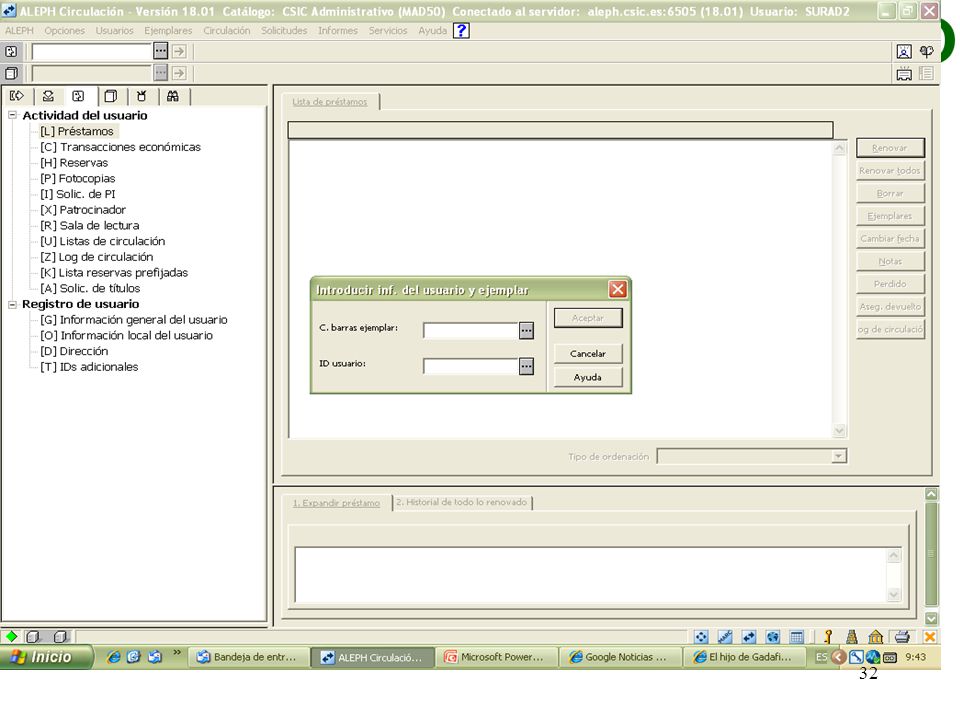The height and width of the screenshot is (720, 960).
Task: Open the Tipo de ordenación dropdown
Action: pyautogui.click(x=839, y=456)
